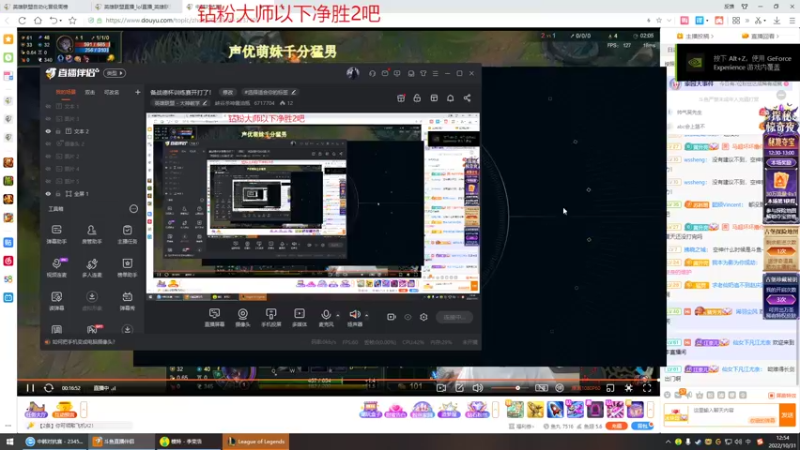The height and width of the screenshot is (450, 800).
Task: Open the mode switcher beside the companion logo
Action: coord(114,73)
